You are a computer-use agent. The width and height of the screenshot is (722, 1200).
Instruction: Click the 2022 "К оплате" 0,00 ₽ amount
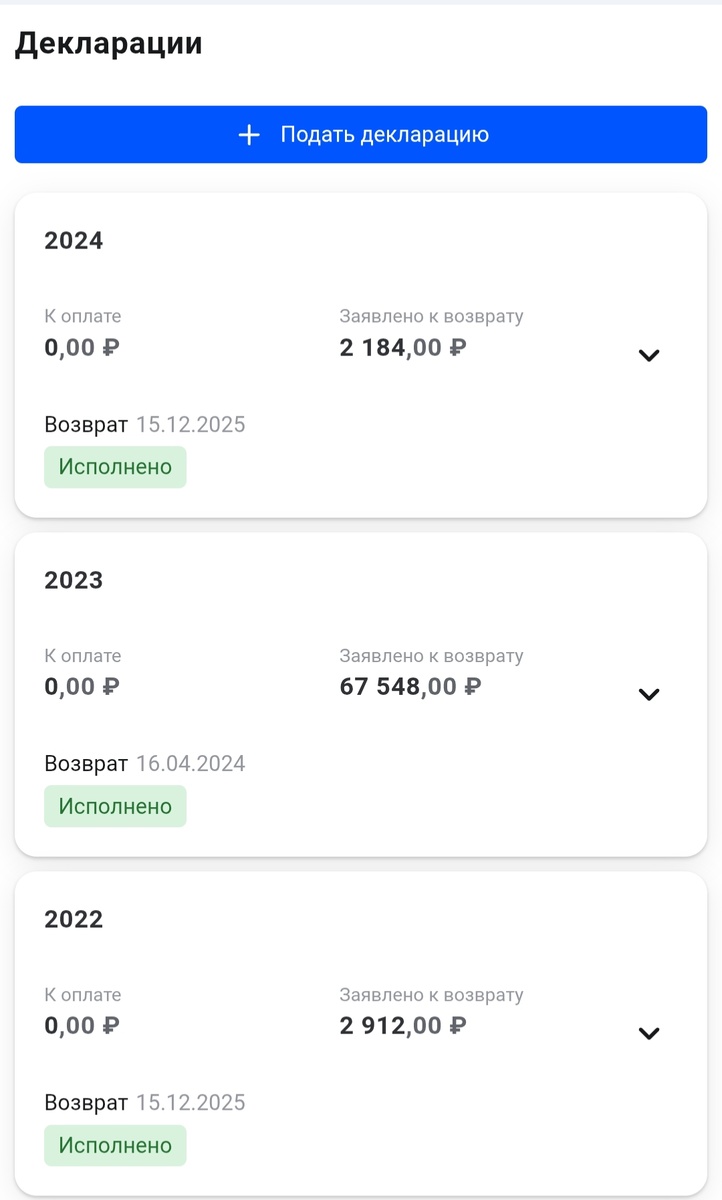82,1026
